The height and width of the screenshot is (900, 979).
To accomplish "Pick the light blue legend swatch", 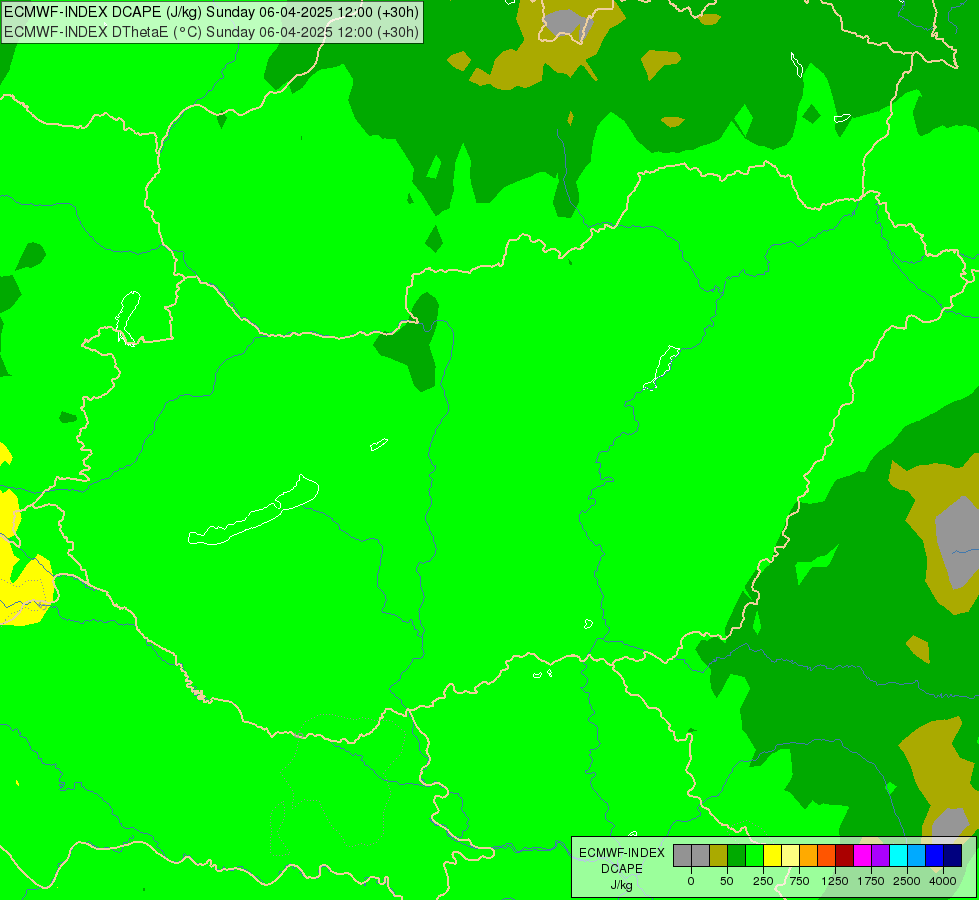I will 917,855.
